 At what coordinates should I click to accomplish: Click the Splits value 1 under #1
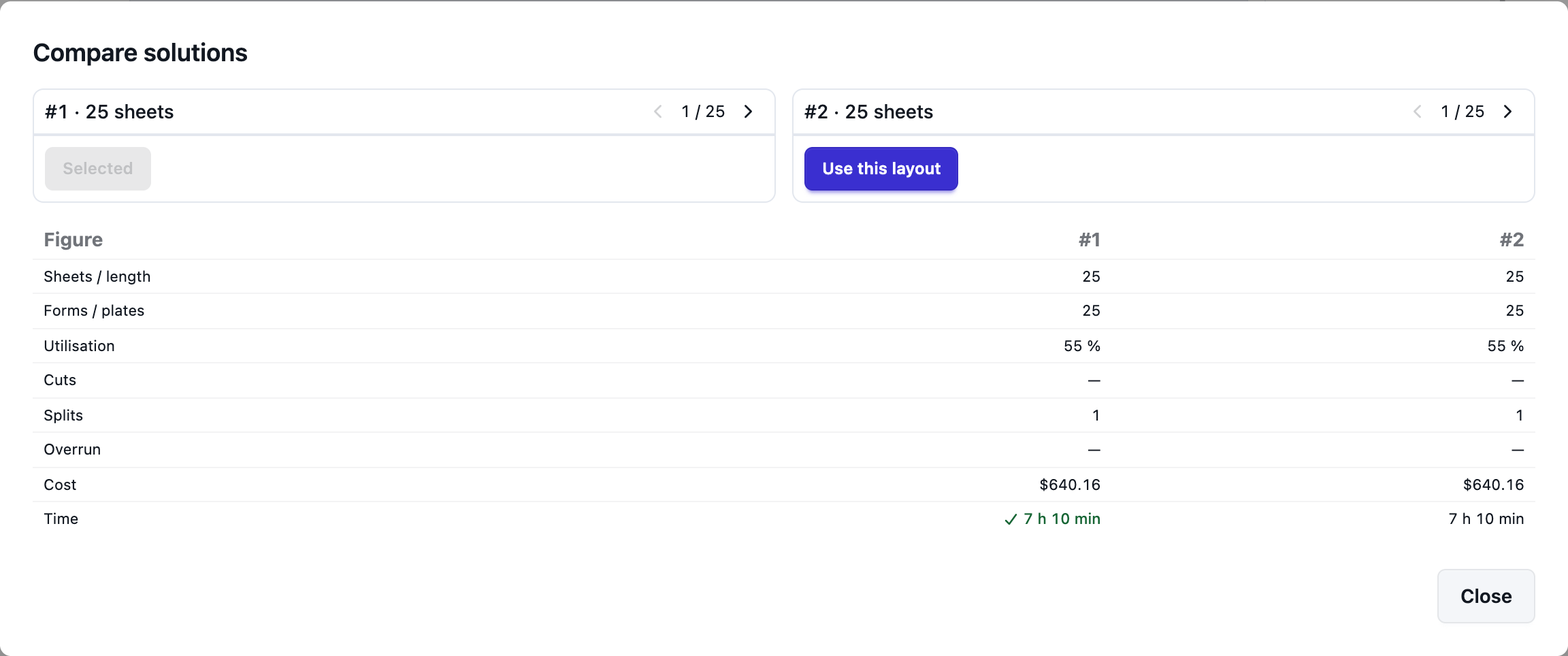click(1096, 415)
